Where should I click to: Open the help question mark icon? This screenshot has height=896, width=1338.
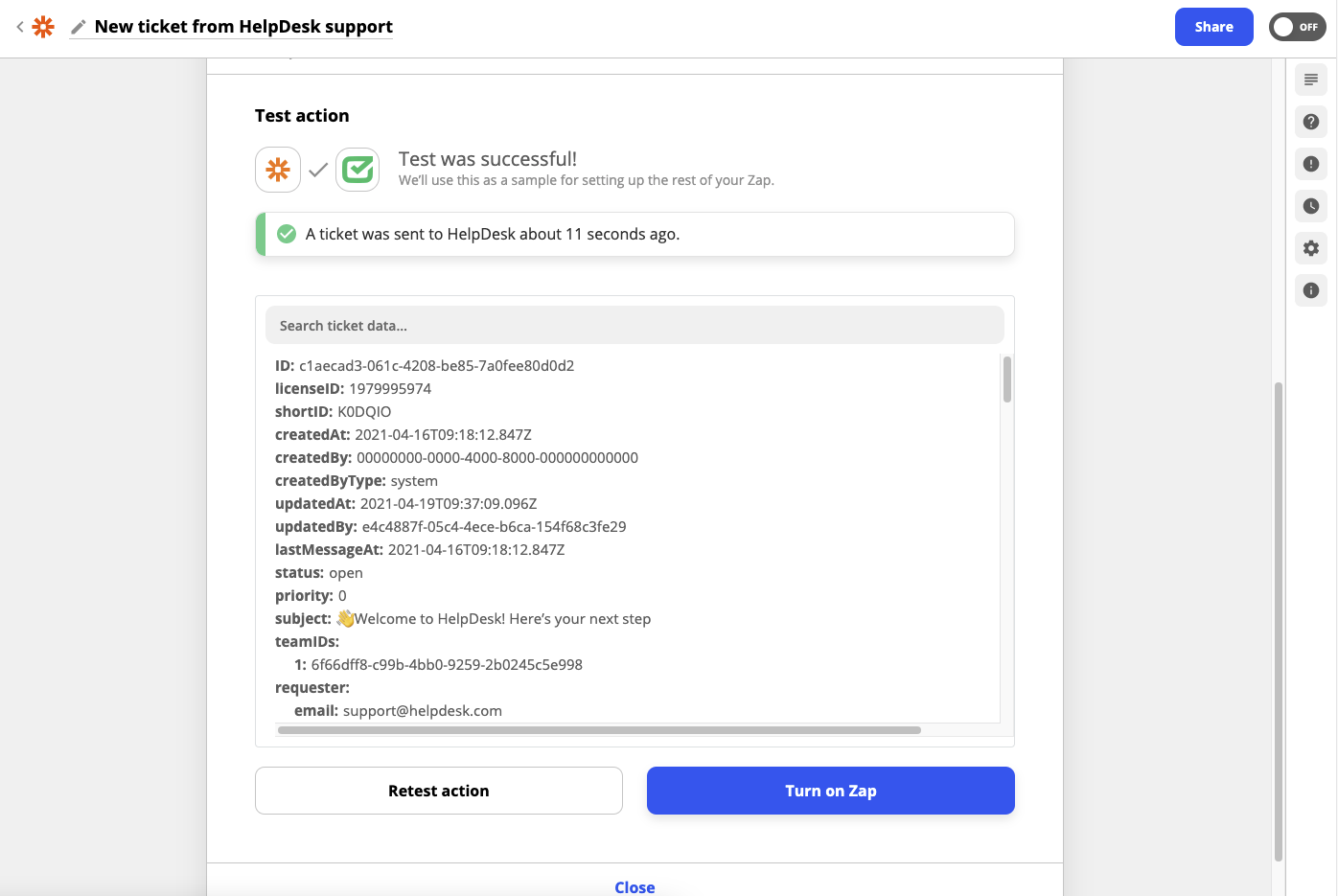point(1311,122)
